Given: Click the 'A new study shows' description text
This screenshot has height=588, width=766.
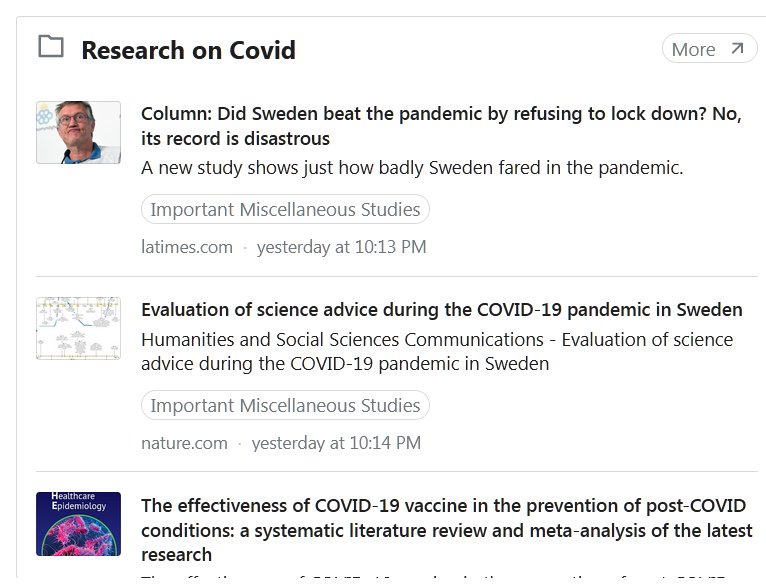Looking at the screenshot, I should coord(412,168).
